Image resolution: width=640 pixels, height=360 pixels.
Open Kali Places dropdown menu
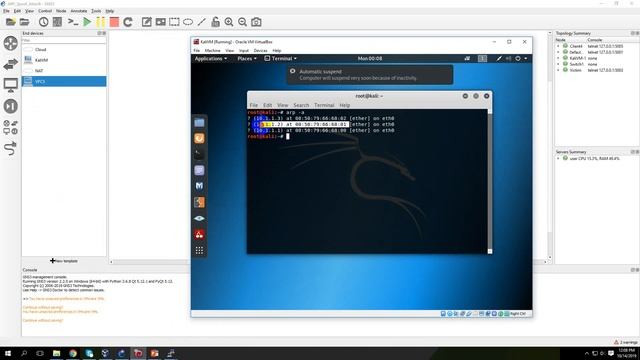point(247,58)
